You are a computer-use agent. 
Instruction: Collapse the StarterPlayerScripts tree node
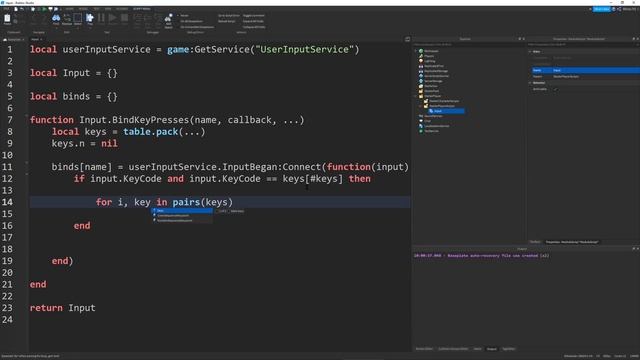pos(421,106)
